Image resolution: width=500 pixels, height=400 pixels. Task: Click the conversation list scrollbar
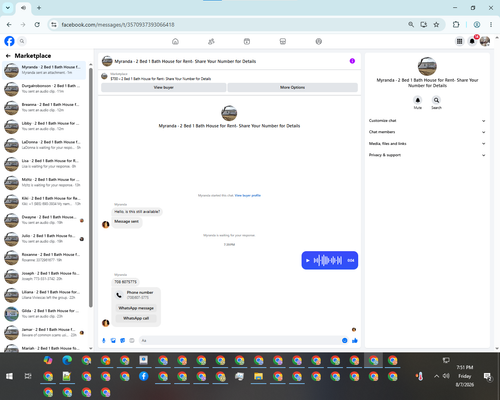tap(91, 188)
